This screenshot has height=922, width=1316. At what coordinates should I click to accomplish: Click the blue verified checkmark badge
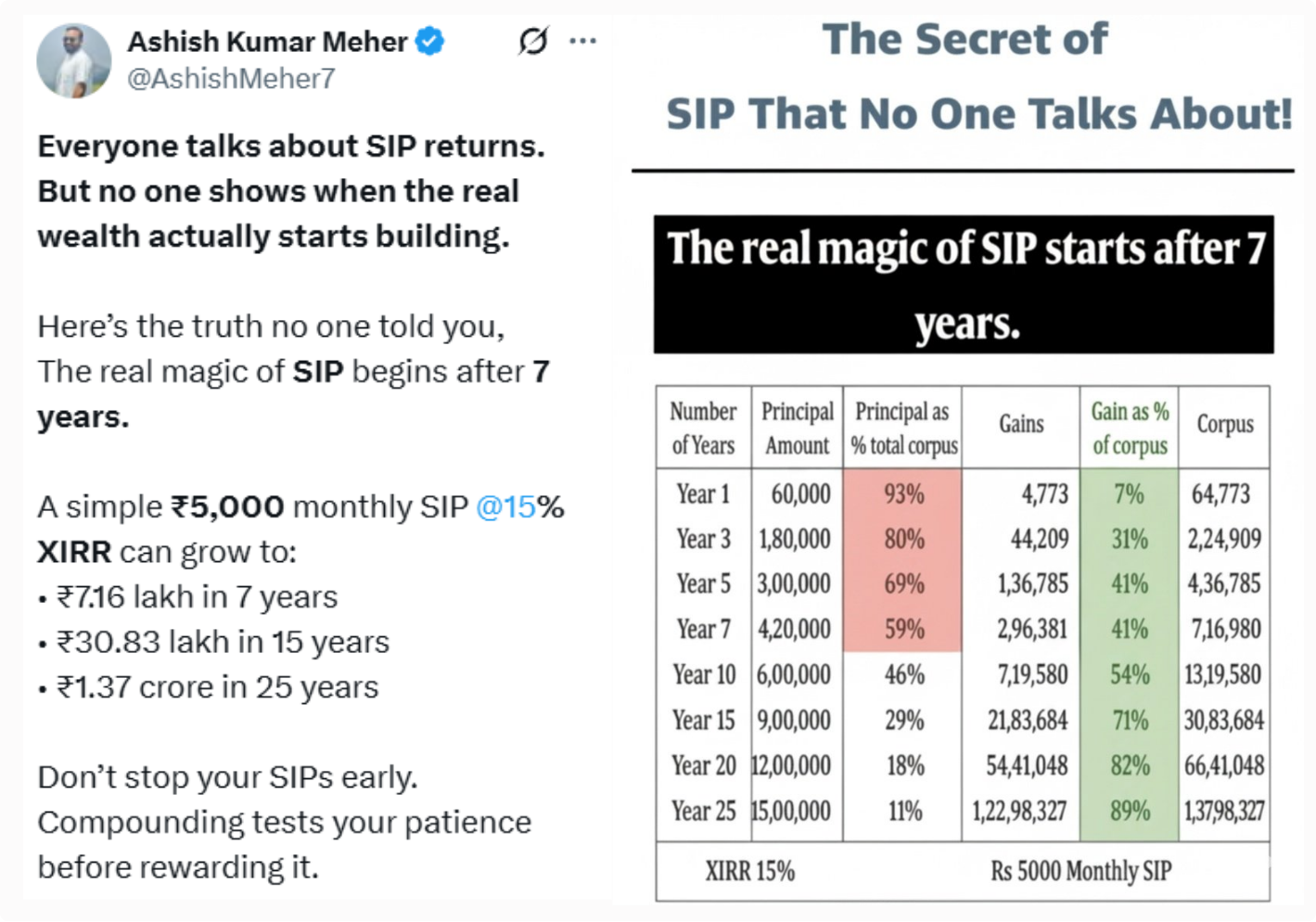click(428, 41)
